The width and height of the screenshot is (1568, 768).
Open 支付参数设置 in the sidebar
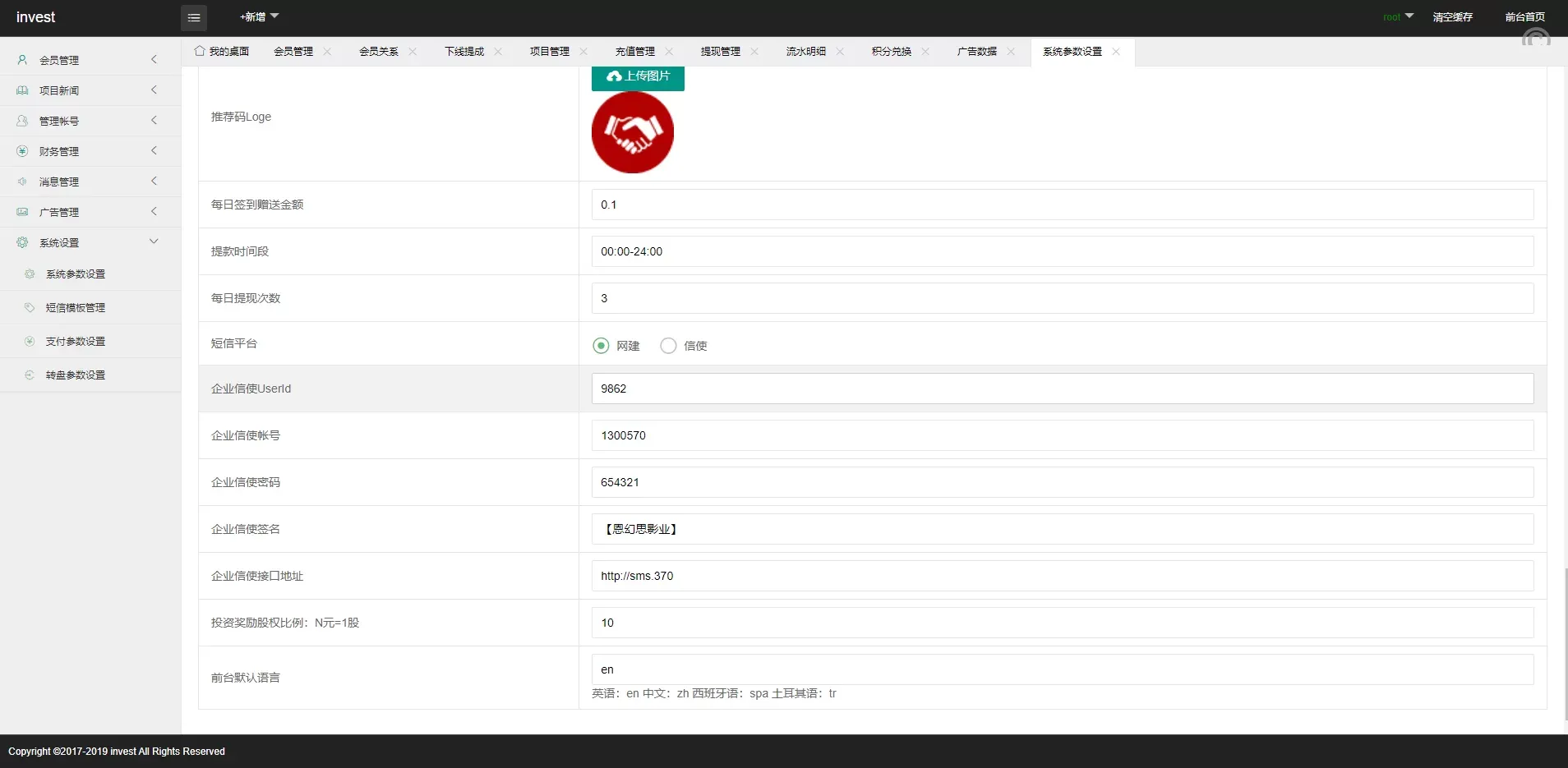pyautogui.click(x=76, y=342)
